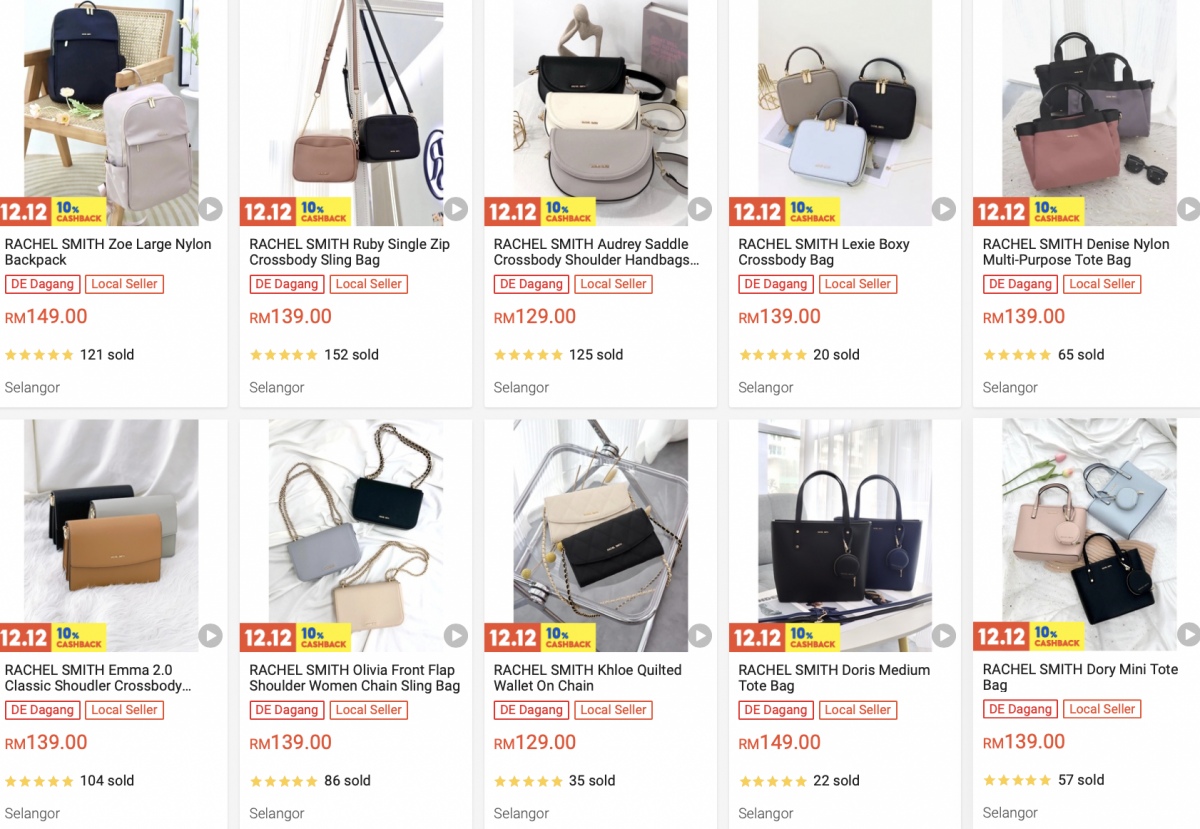Image resolution: width=1200 pixels, height=829 pixels.
Task: Click star rating on Emma 2.0 listing
Action: [39, 781]
